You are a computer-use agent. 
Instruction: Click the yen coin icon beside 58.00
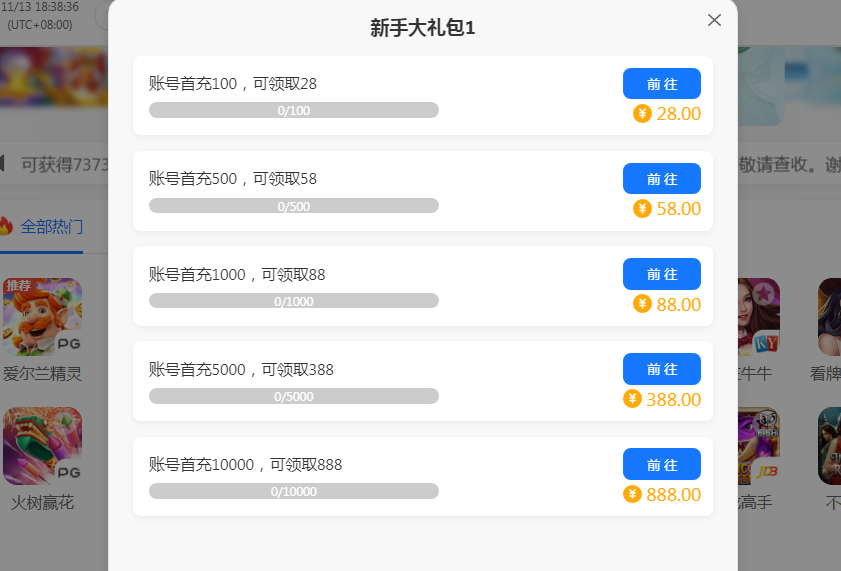642,209
